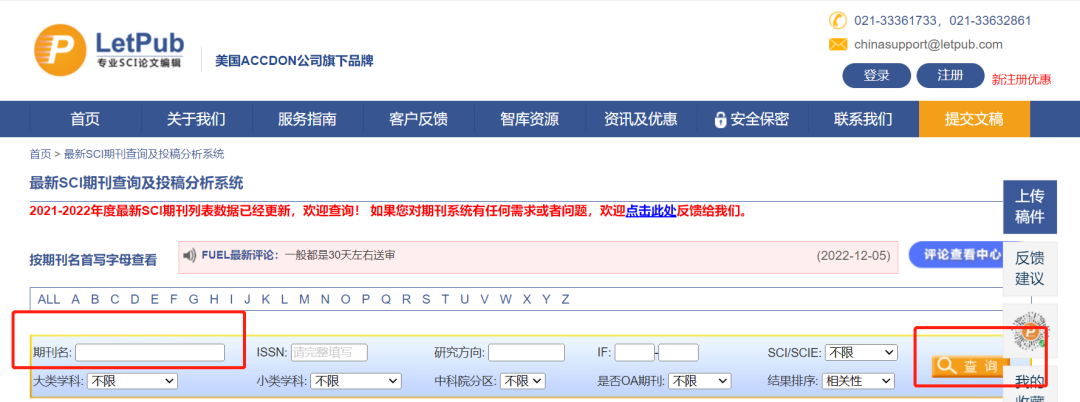Image resolution: width=1080 pixels, height=402 pixels.
Task: Click the 上传稿件 sidebar button
Action: [x=1030, y=207]
